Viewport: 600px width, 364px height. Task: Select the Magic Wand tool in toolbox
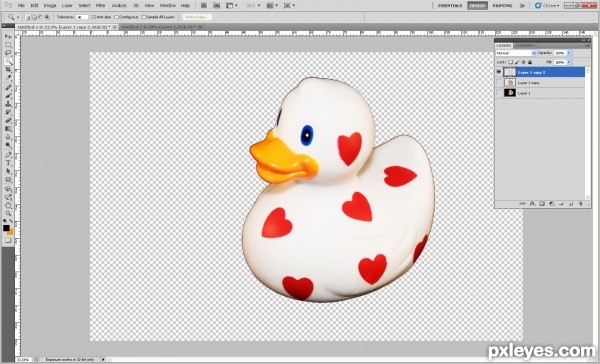(8, 62)
